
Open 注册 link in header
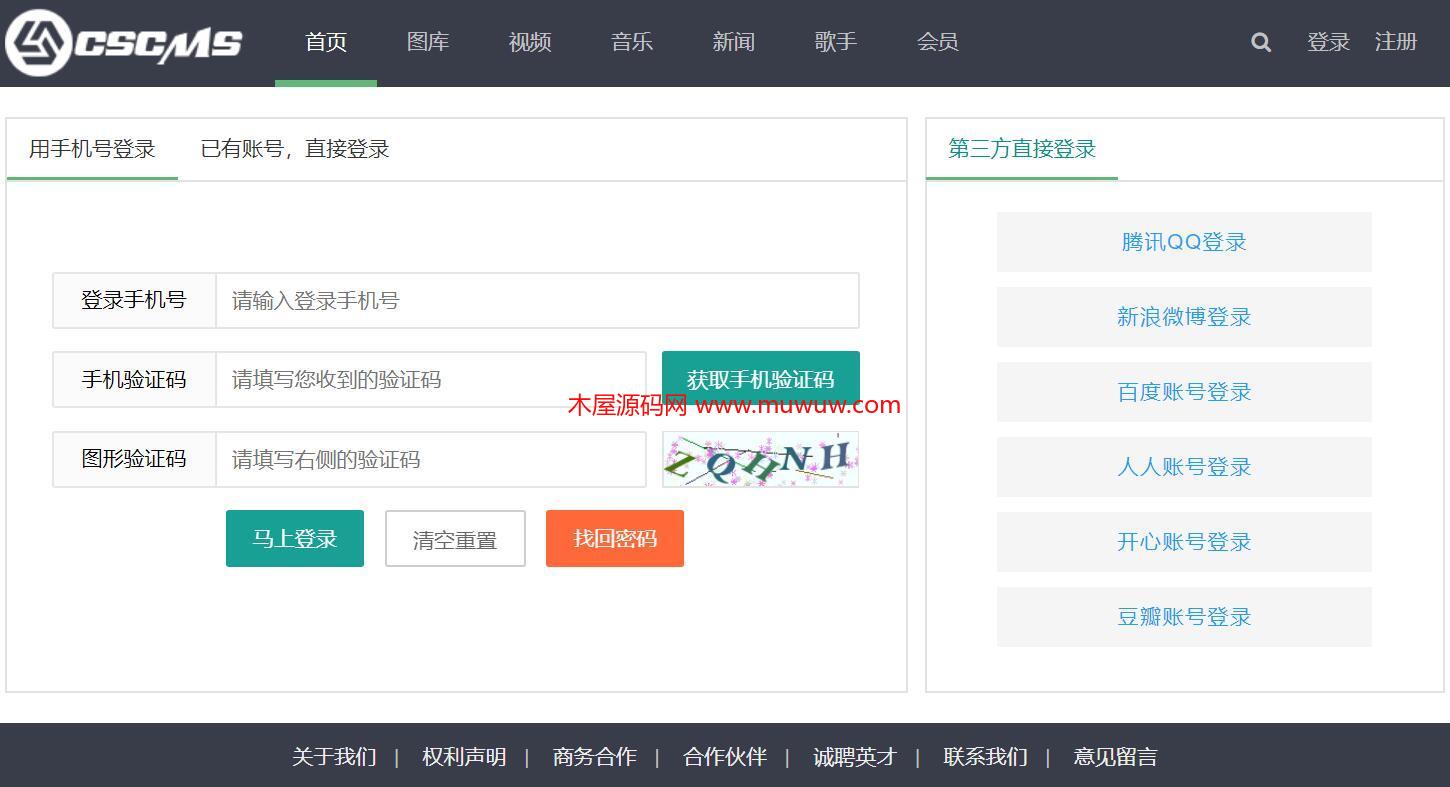pos(1396,42)
